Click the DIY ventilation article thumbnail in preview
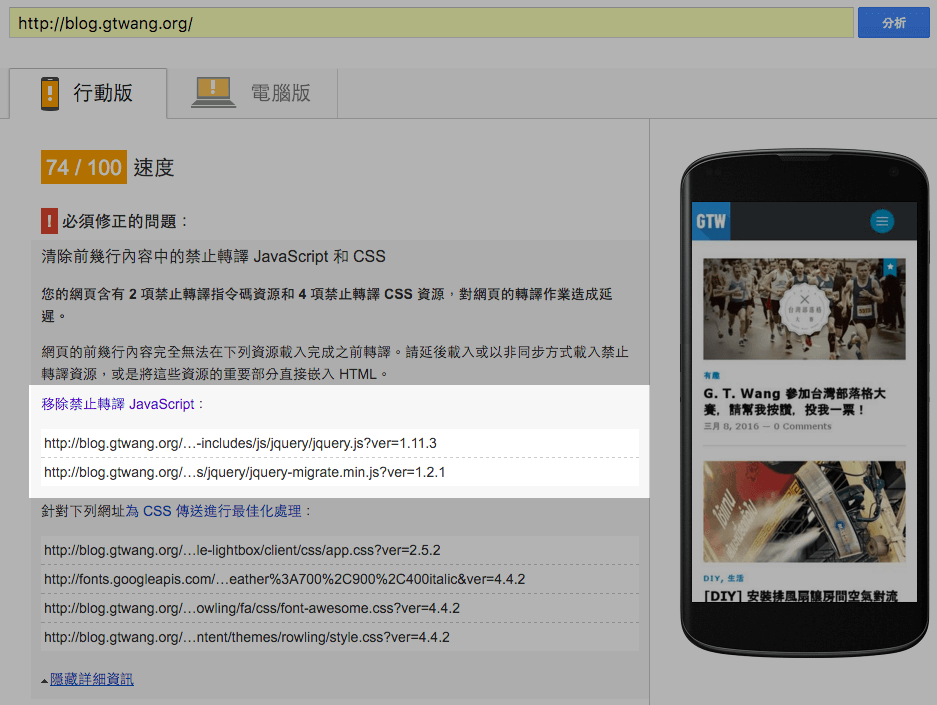Viewport: 937px width, 705px height. [804, 512]
